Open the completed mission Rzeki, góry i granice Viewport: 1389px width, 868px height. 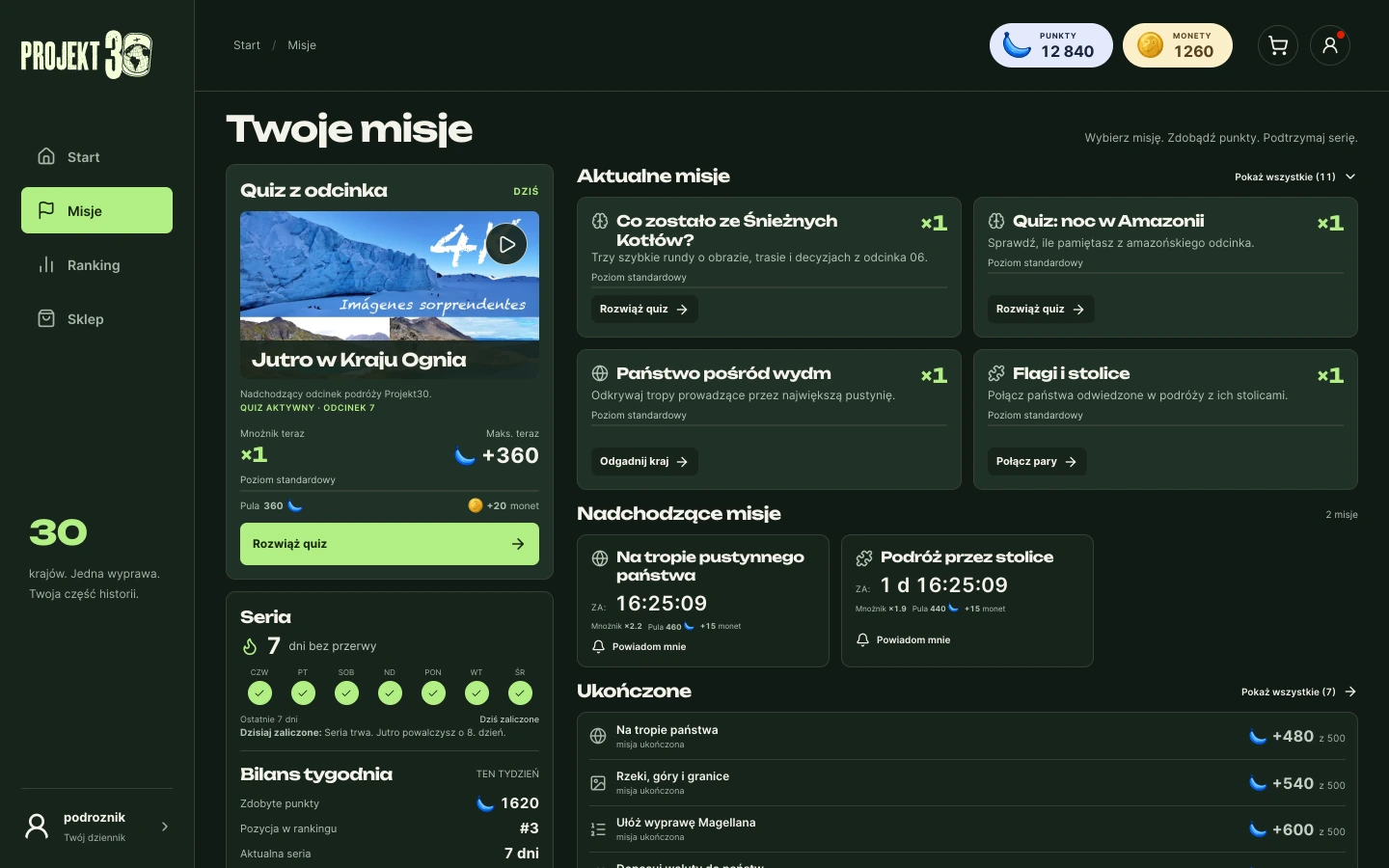967,782
